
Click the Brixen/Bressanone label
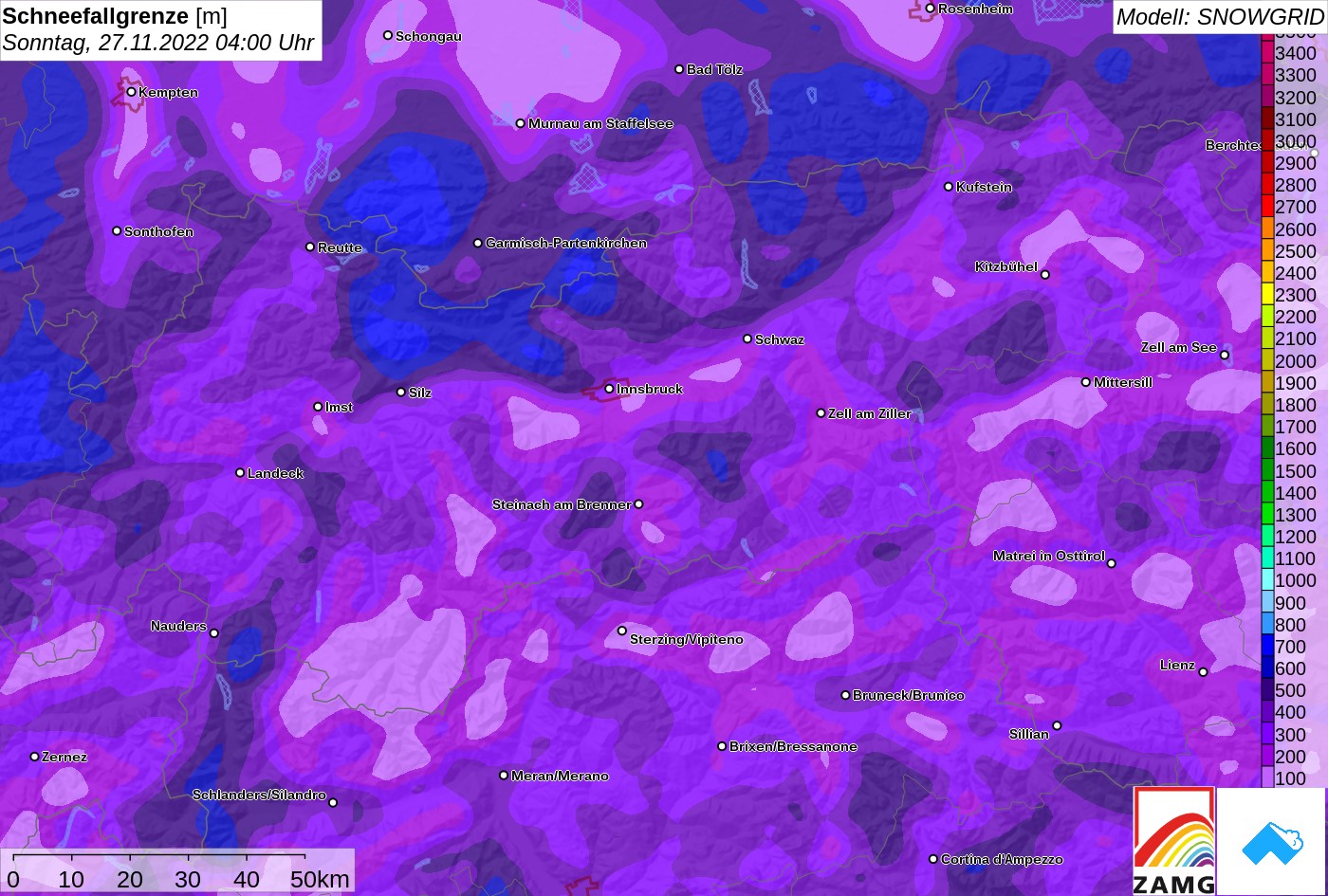click(x=793, y=746)
